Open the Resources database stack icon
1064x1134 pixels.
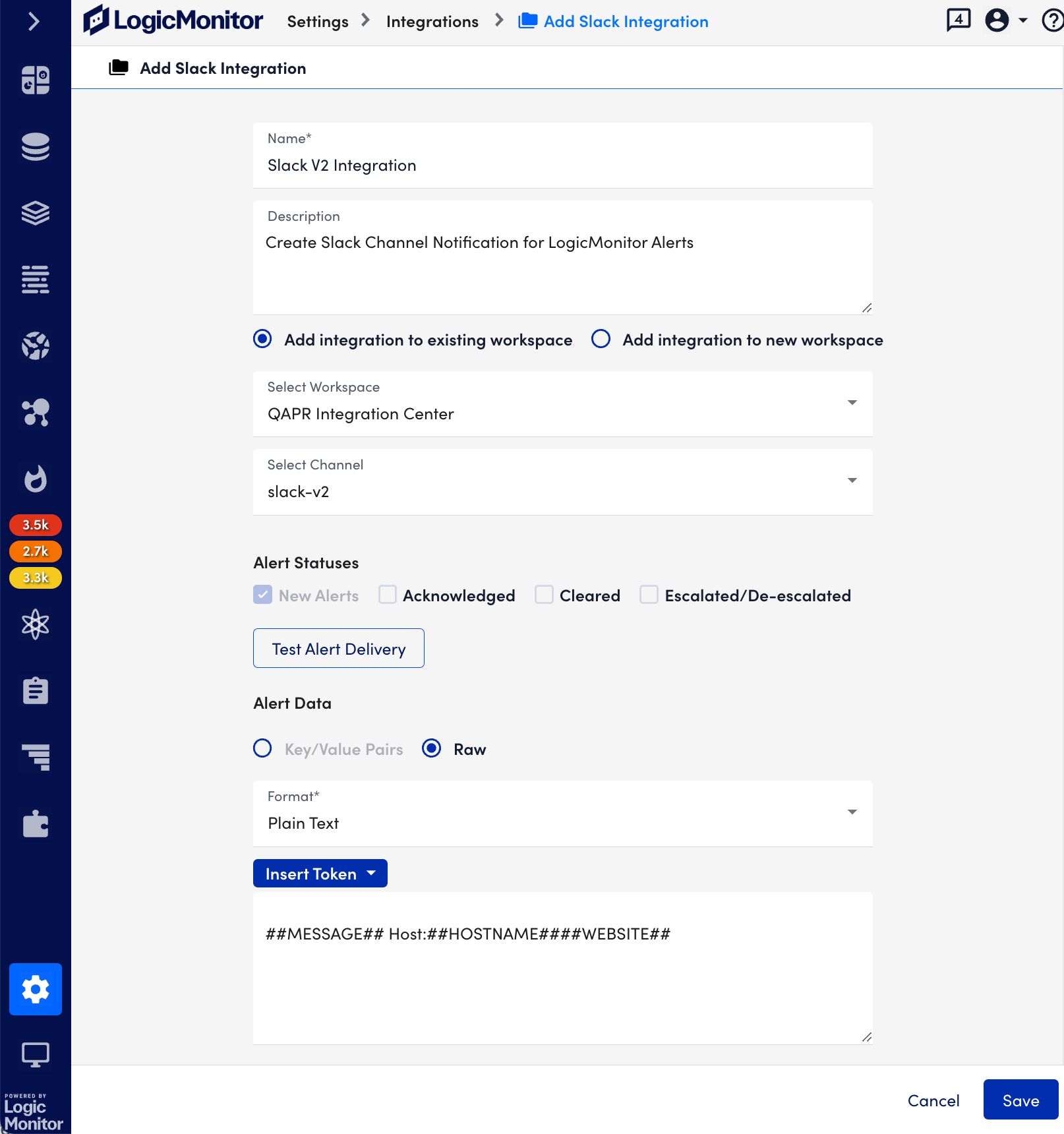(36, 146)
